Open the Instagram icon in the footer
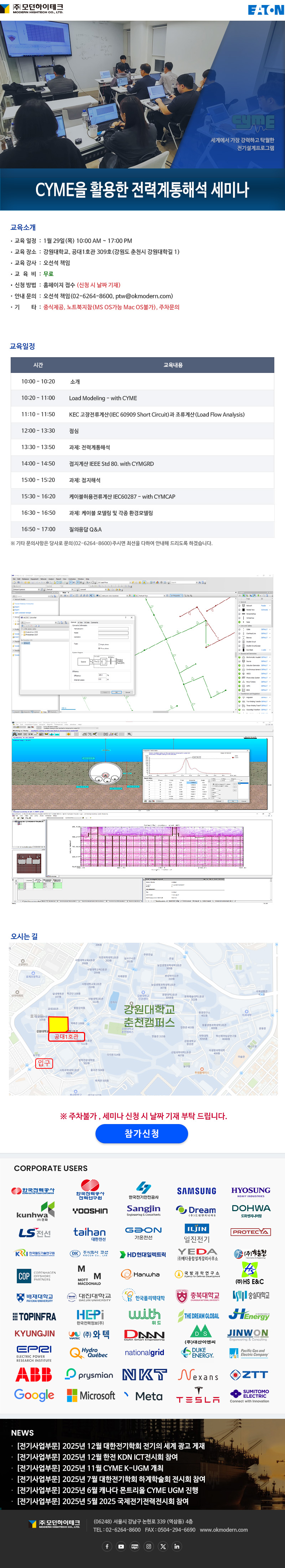Viewport: 285px width, 1568px height. (149, 1546)
